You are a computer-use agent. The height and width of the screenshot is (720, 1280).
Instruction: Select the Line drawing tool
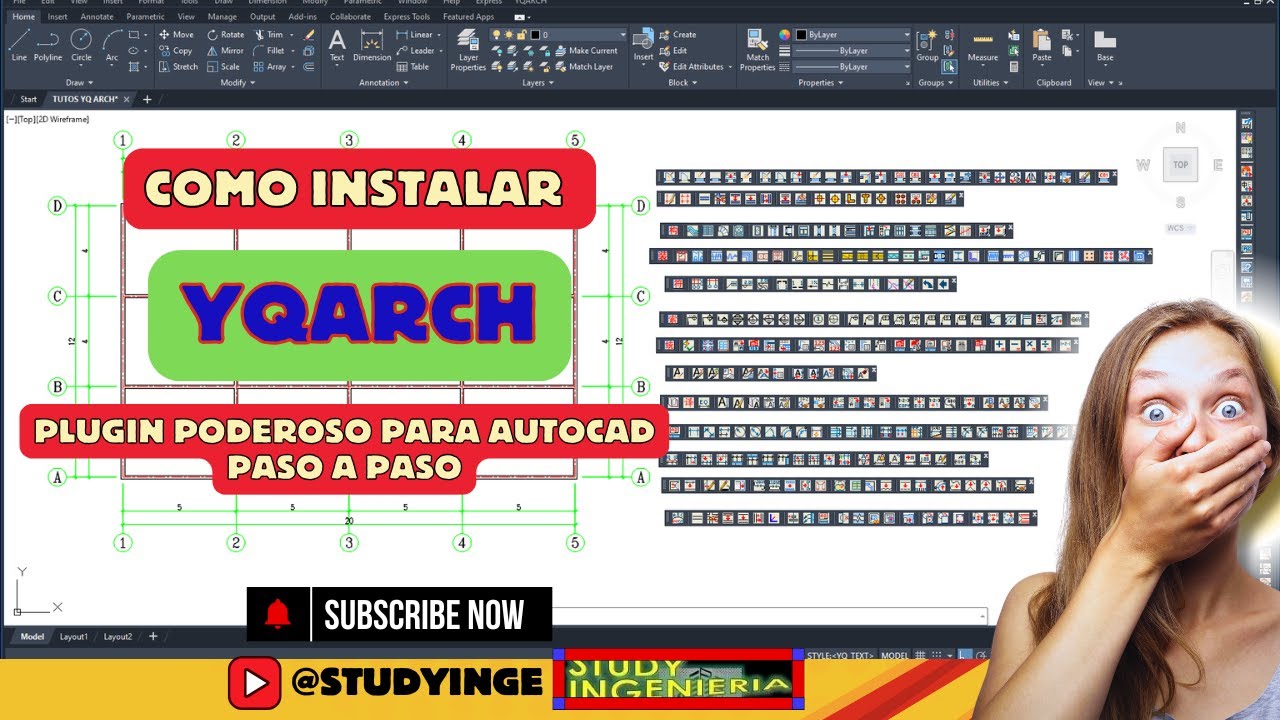click(19, 46)
